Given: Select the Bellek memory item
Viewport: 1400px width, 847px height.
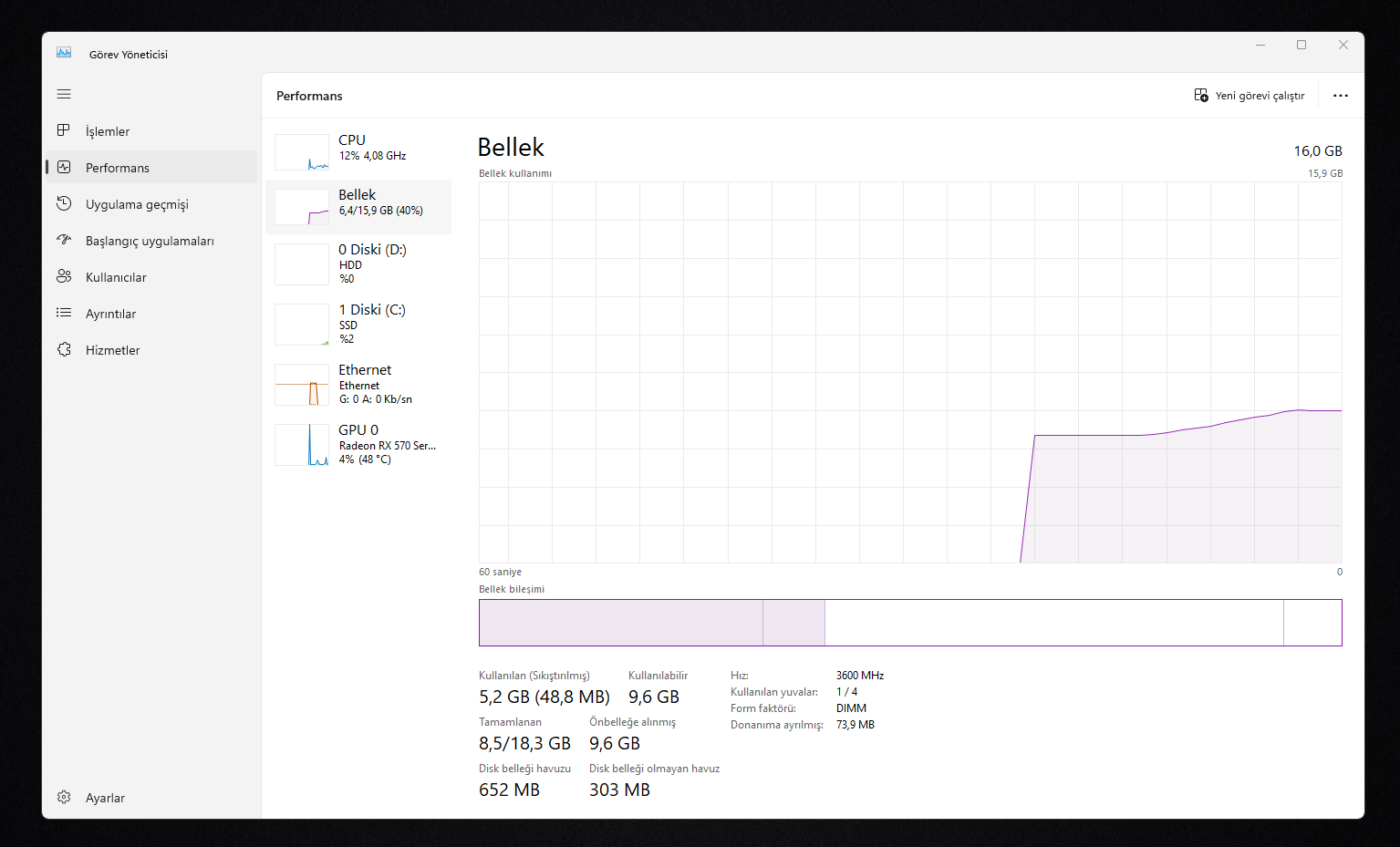Looking at the screenshot, I should [x=358, y=206].
